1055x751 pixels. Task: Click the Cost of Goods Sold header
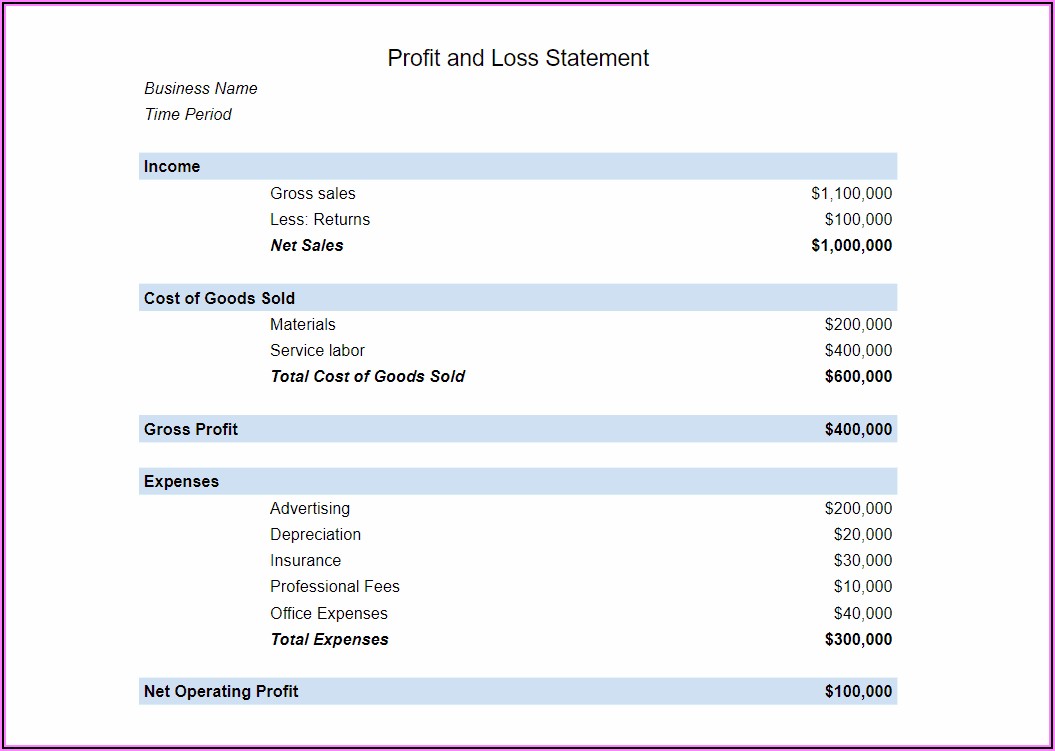(219, 298)
